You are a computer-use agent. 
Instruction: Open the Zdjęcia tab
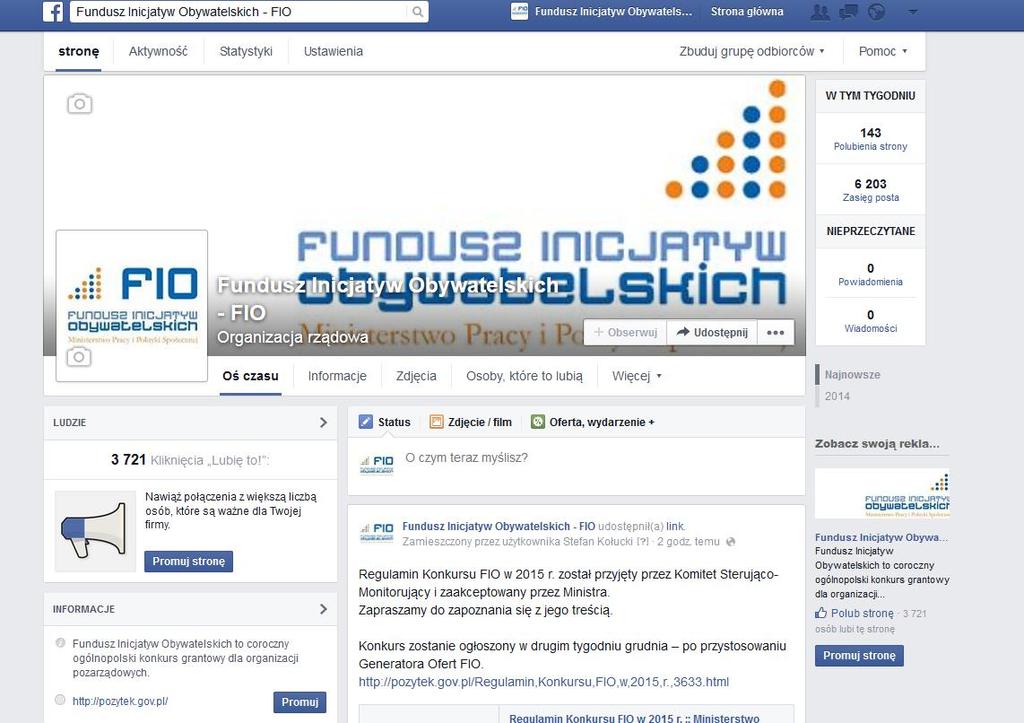coord(416,376)
